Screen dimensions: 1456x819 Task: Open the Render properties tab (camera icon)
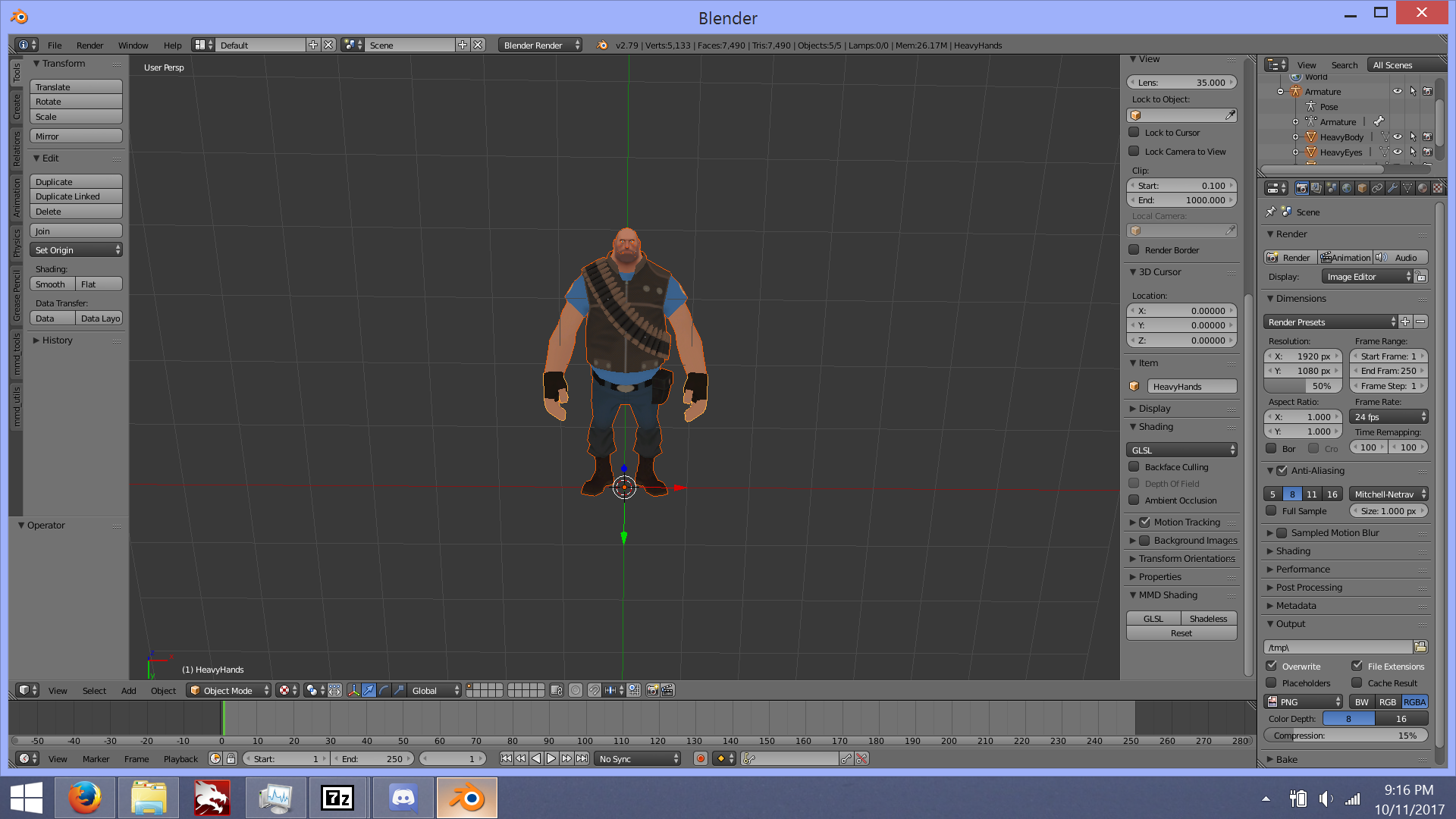[x=1302, y=188]
